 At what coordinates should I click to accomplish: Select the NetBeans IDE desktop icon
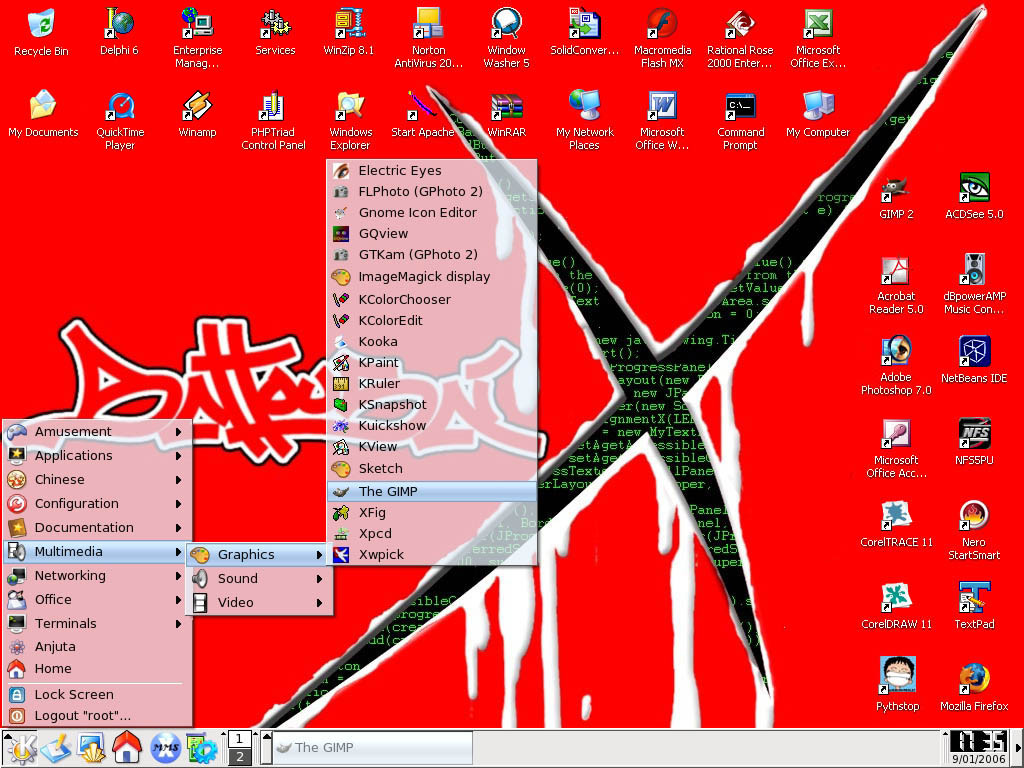click(x=974, y=360)
